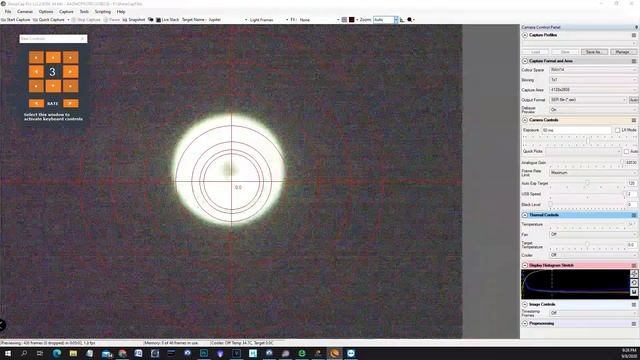Click the zoom magnifier icon in toolbar
This screenshot has height=360, width=640.
tap(410, 20)
